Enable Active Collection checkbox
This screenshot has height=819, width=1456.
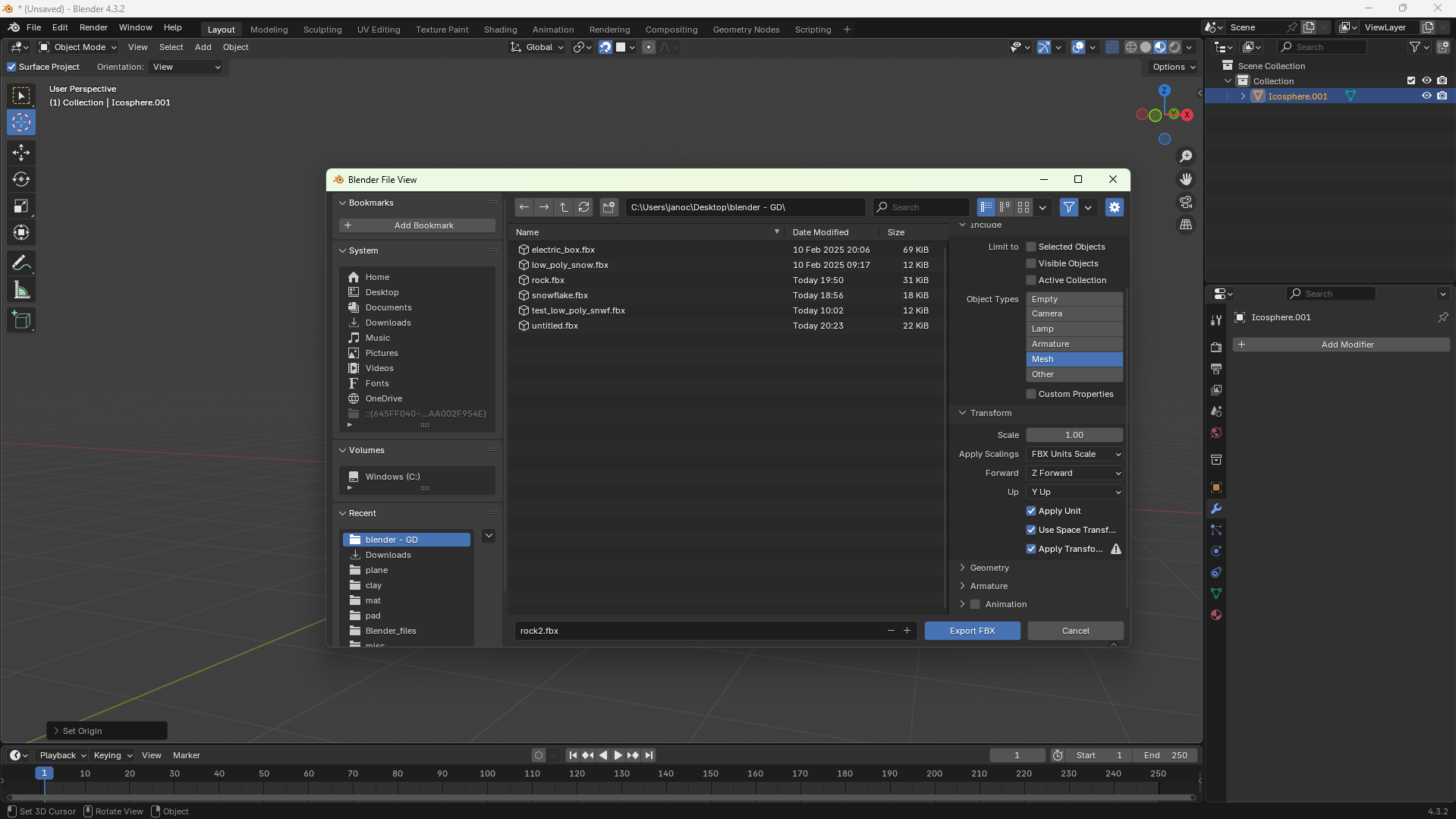pos(1031,280)
